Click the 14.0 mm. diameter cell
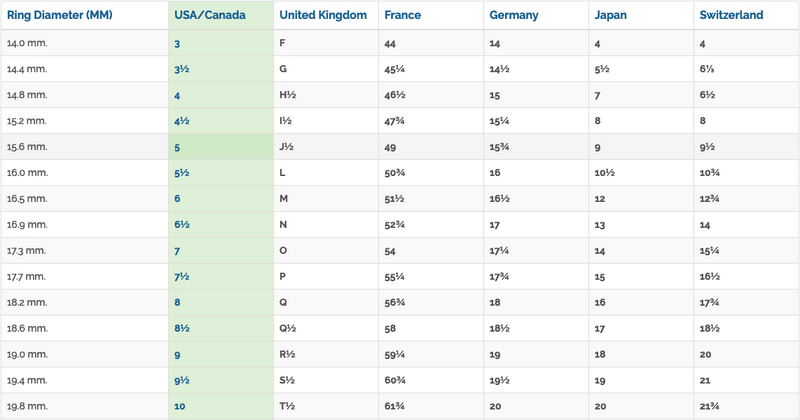This screenshot has width=800, height=420. [x=26, y=44]
